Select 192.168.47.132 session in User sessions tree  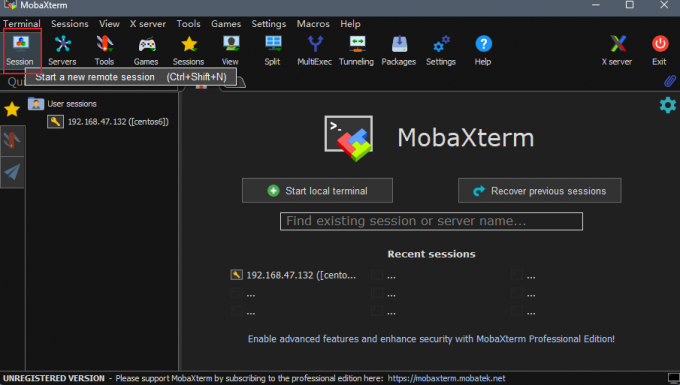pos(108,122)
